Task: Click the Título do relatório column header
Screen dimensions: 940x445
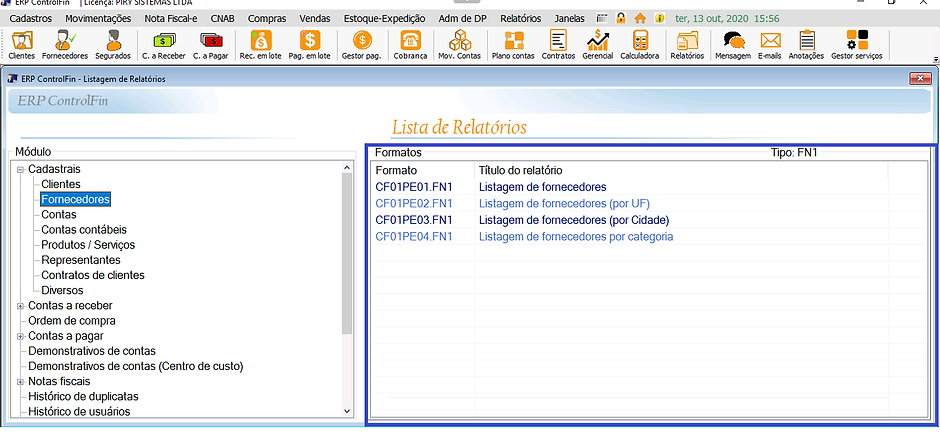Action: pyautogui.click(x=681, y=170)
